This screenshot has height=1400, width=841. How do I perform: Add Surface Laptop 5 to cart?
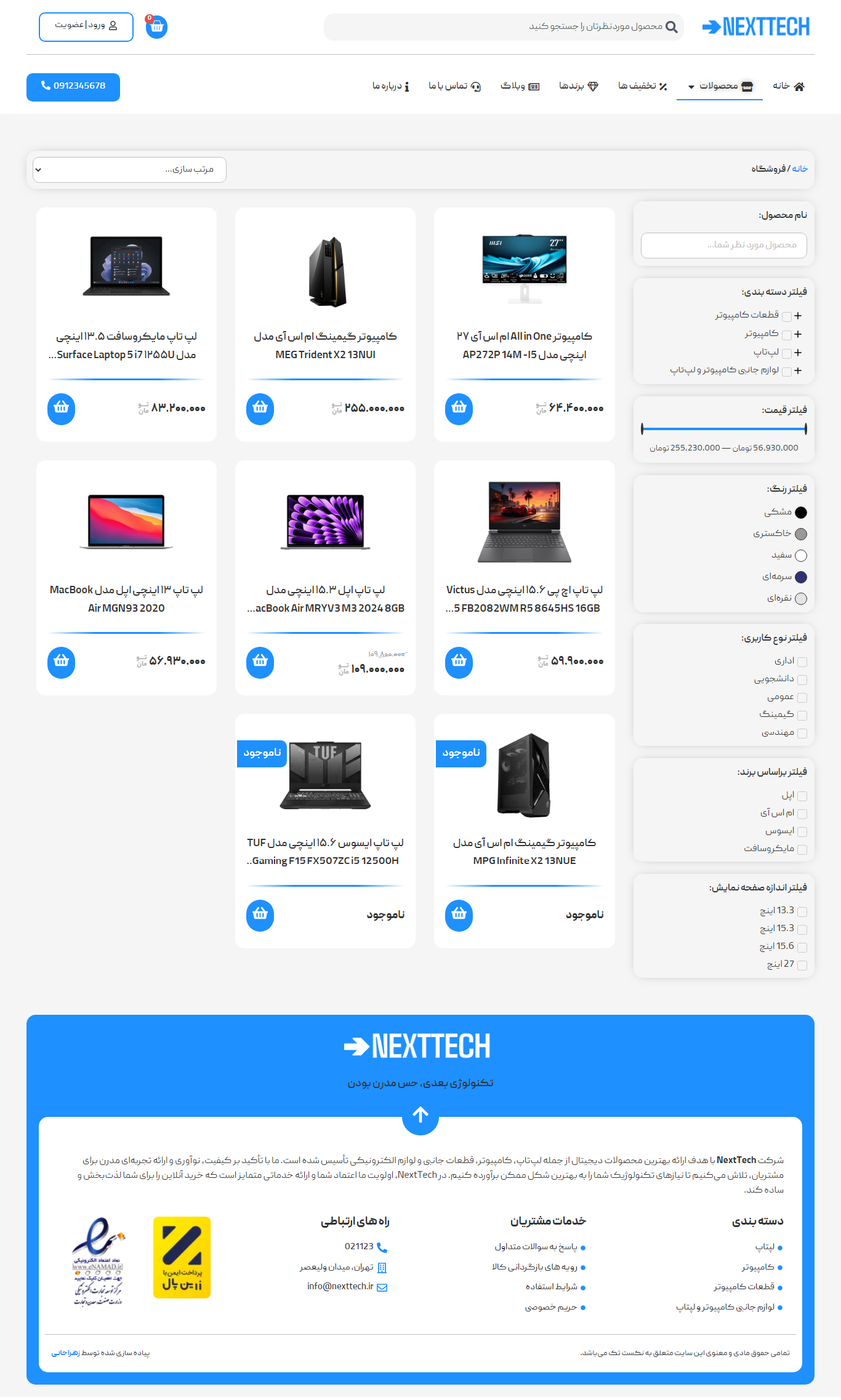pos(62,409)
